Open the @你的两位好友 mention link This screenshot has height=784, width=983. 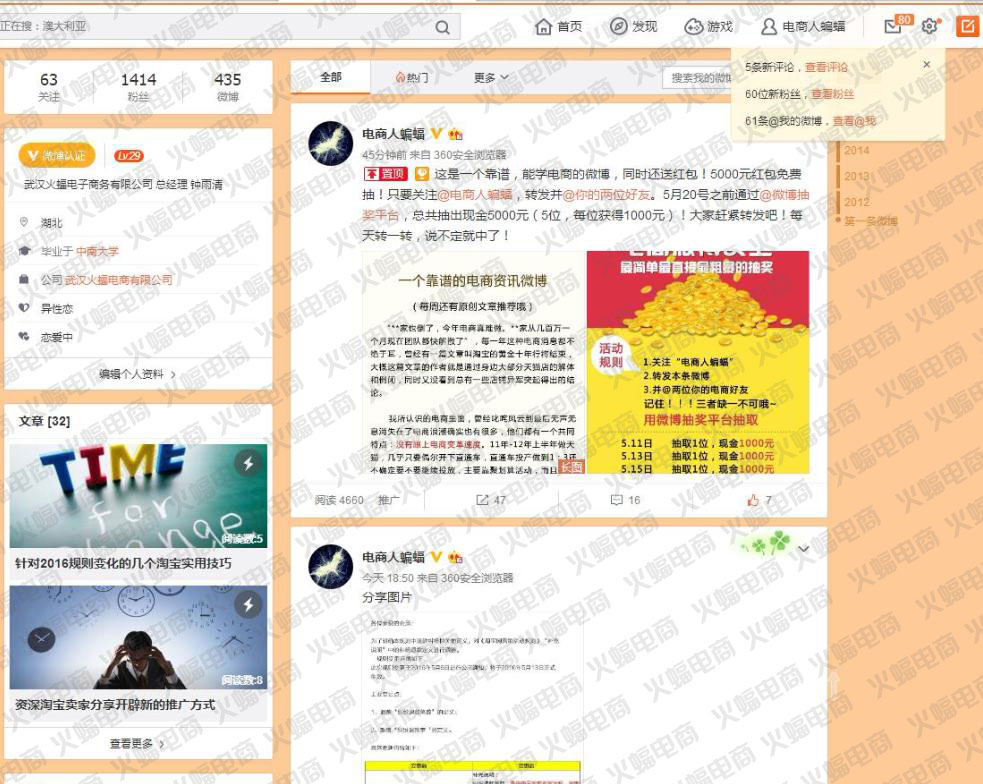coord(607,195)
